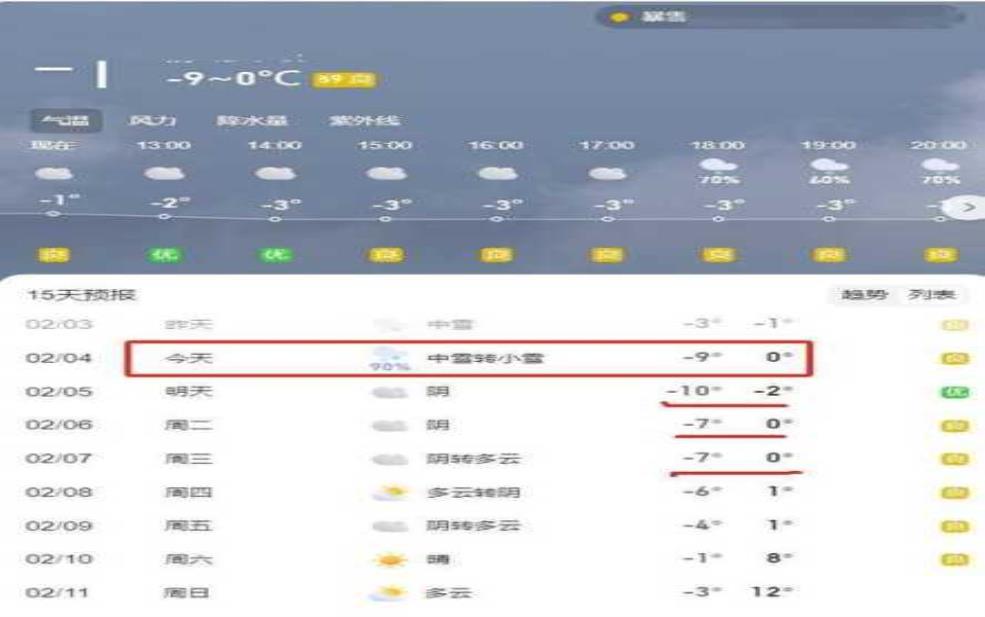Tap the air quality badge in the 02/08 row
Viewport: 985px width, 617px height.
coord(955,493)
